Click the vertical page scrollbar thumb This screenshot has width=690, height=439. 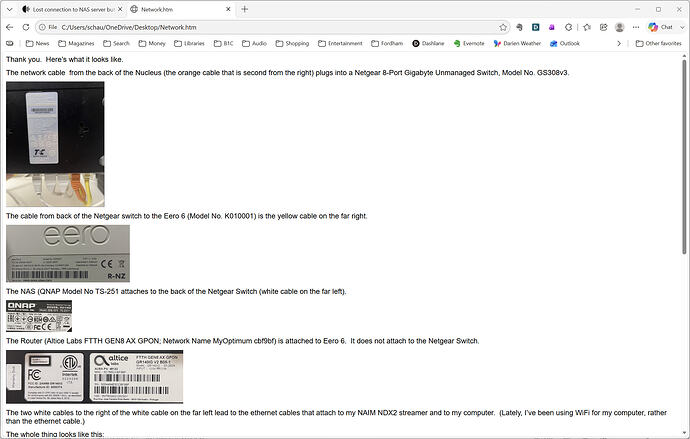click(x=684, y=156)
